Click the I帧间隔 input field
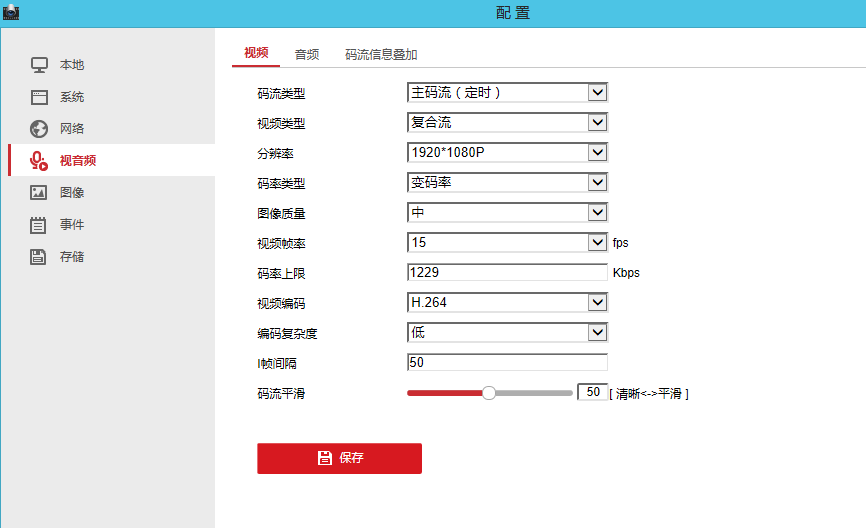The image size is (866, 528). 508,362
